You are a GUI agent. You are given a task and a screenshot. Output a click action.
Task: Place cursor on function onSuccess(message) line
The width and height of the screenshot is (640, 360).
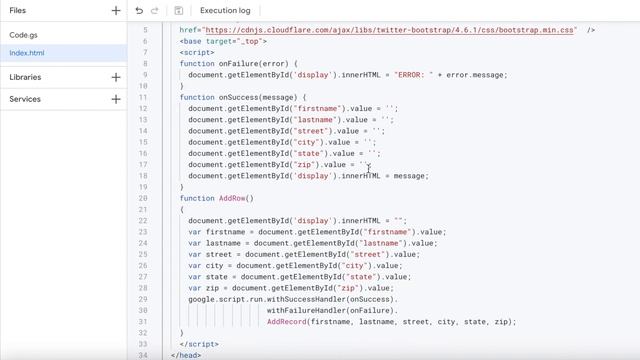(243, 97)
